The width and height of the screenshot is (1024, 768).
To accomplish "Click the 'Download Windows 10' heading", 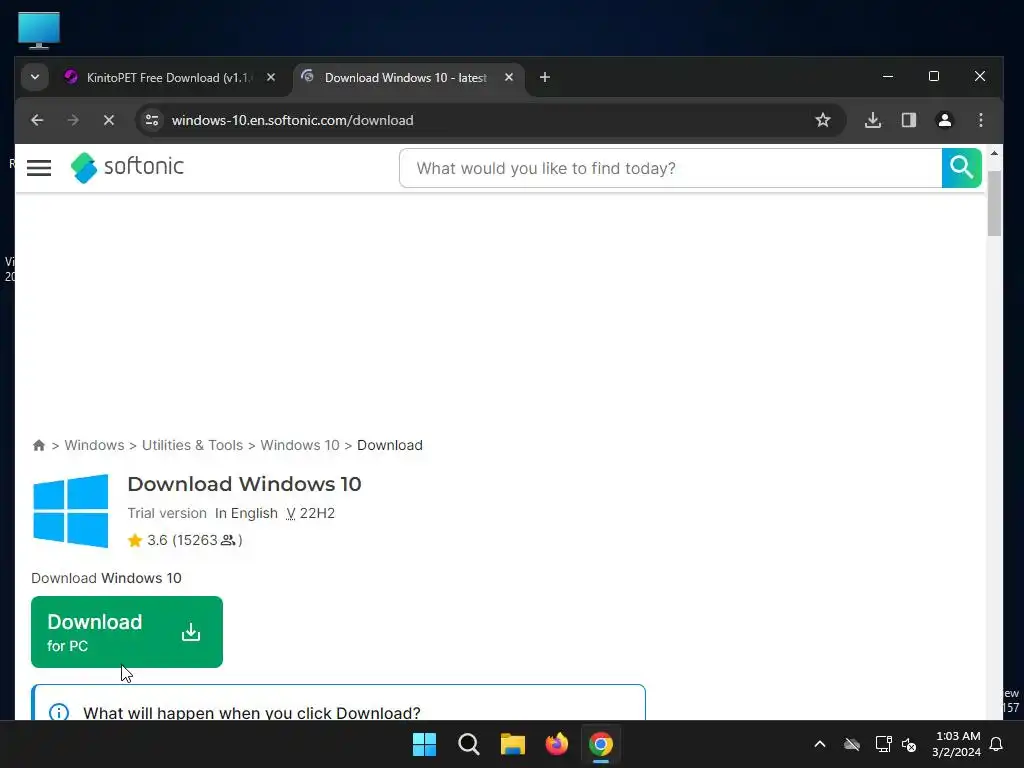I will [244, 484].
